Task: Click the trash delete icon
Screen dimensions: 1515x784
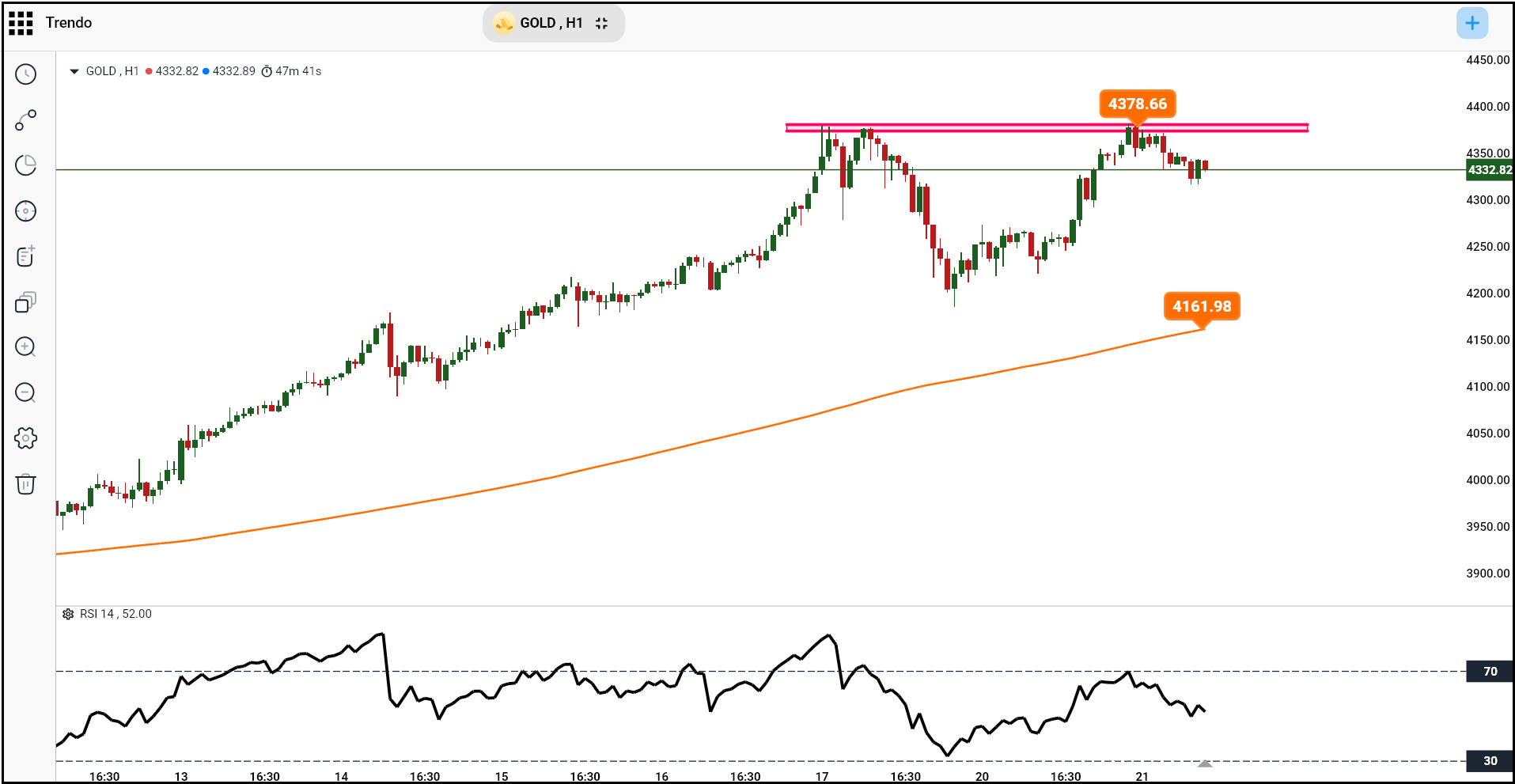Action: (x=26, y=484)
